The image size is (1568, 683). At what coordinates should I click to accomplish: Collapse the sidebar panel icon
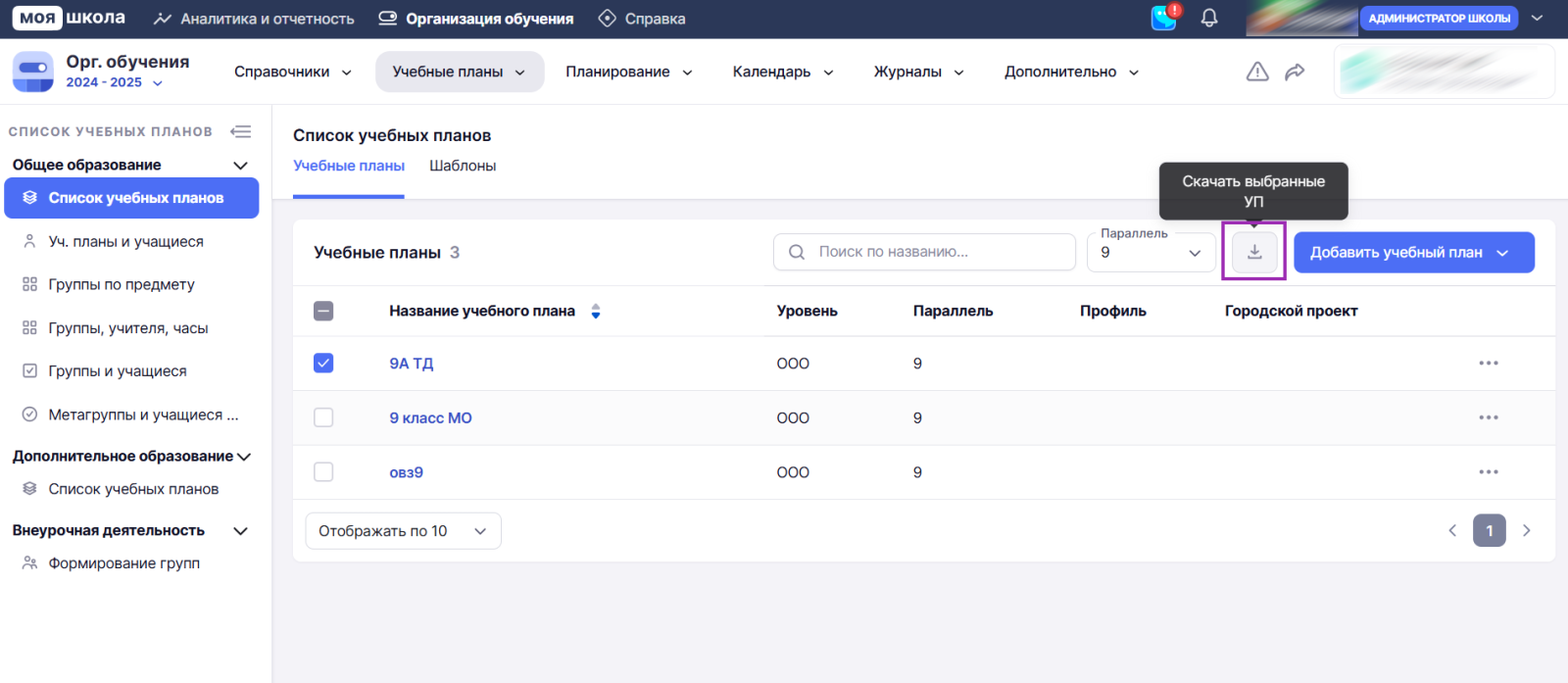point(240,131)
